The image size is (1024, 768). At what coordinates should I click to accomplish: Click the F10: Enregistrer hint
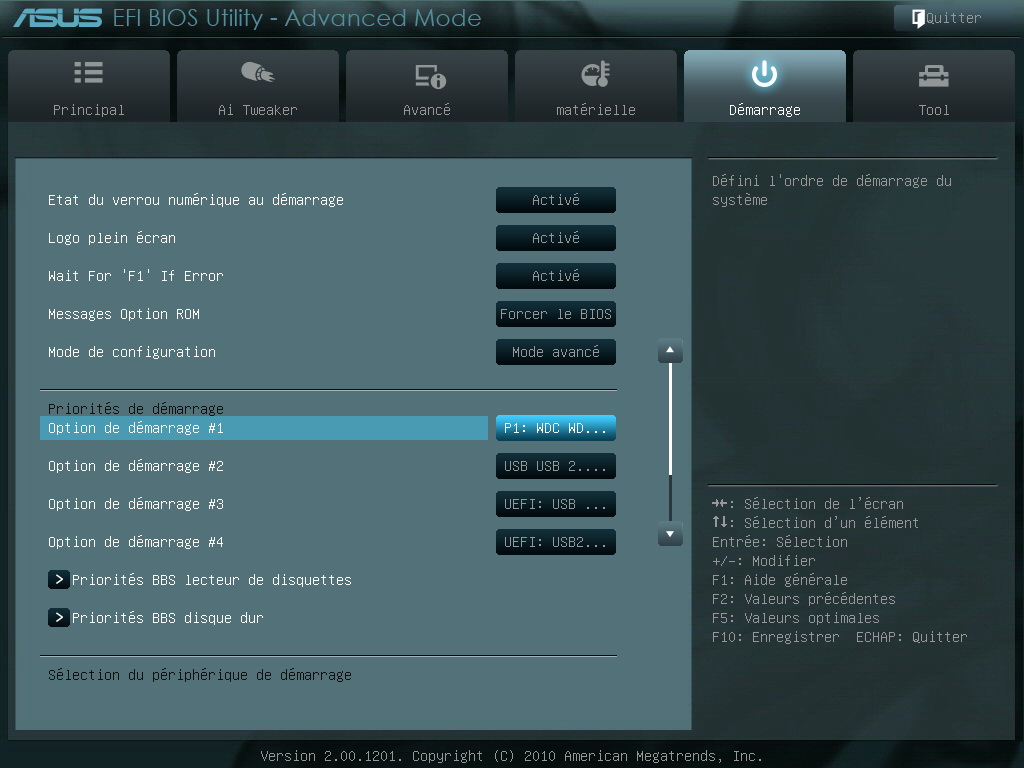click(775, 637)
